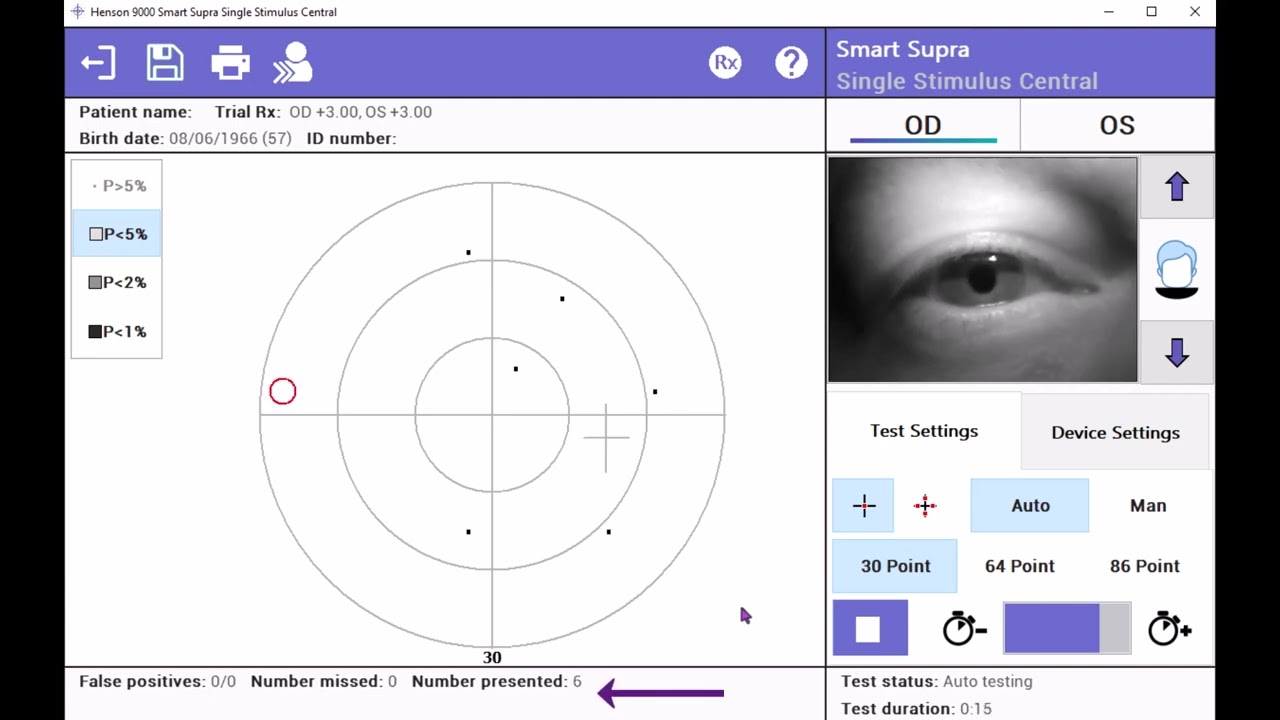Select the red four-dot fixation target
1280x720 pixels.
(x=925, y=506)
